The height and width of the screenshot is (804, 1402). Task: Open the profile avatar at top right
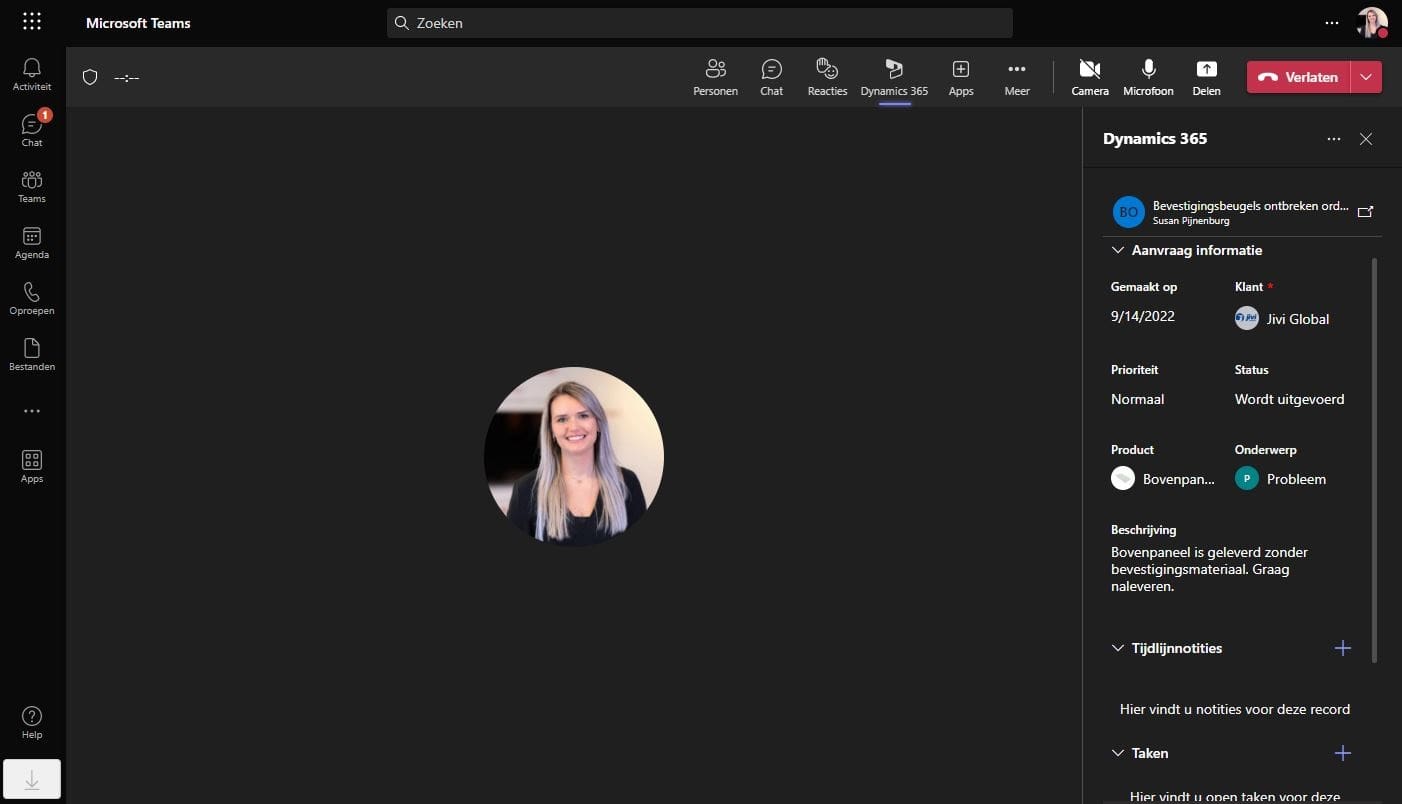[x=1372, y=22]
